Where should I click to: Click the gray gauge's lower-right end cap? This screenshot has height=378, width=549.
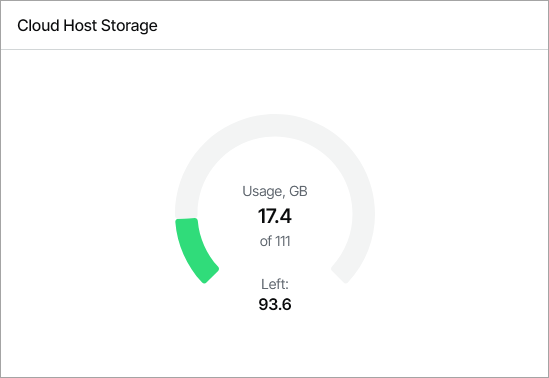point(340,275)
